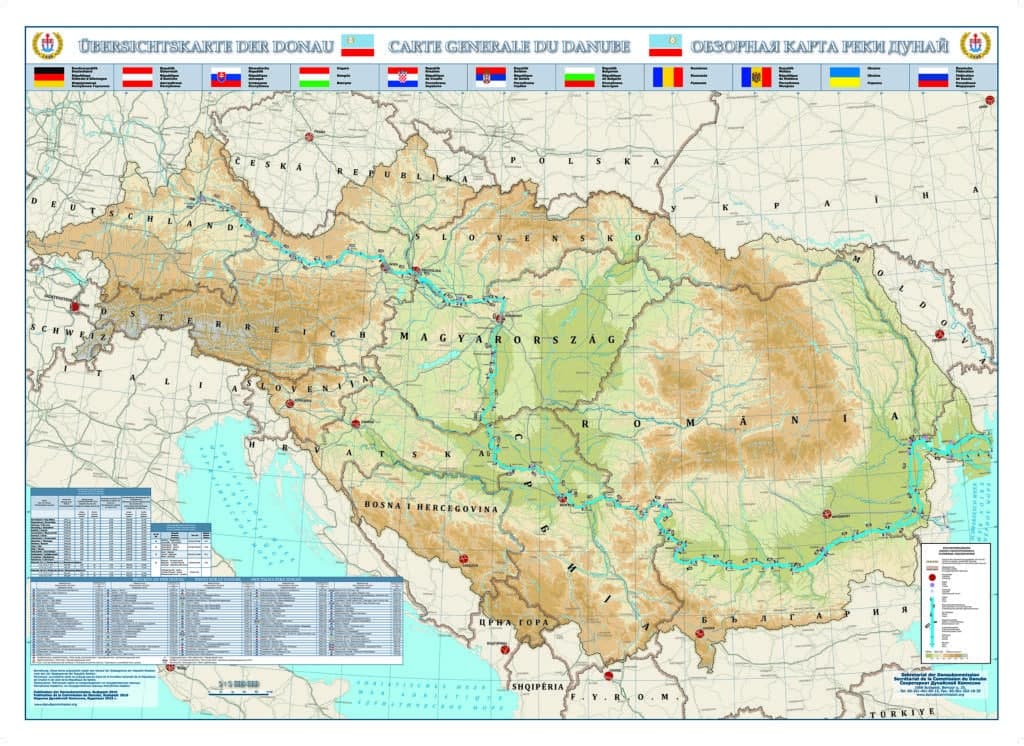
Task: Open the map legend box at right
Action: click(x=955, y=603)
